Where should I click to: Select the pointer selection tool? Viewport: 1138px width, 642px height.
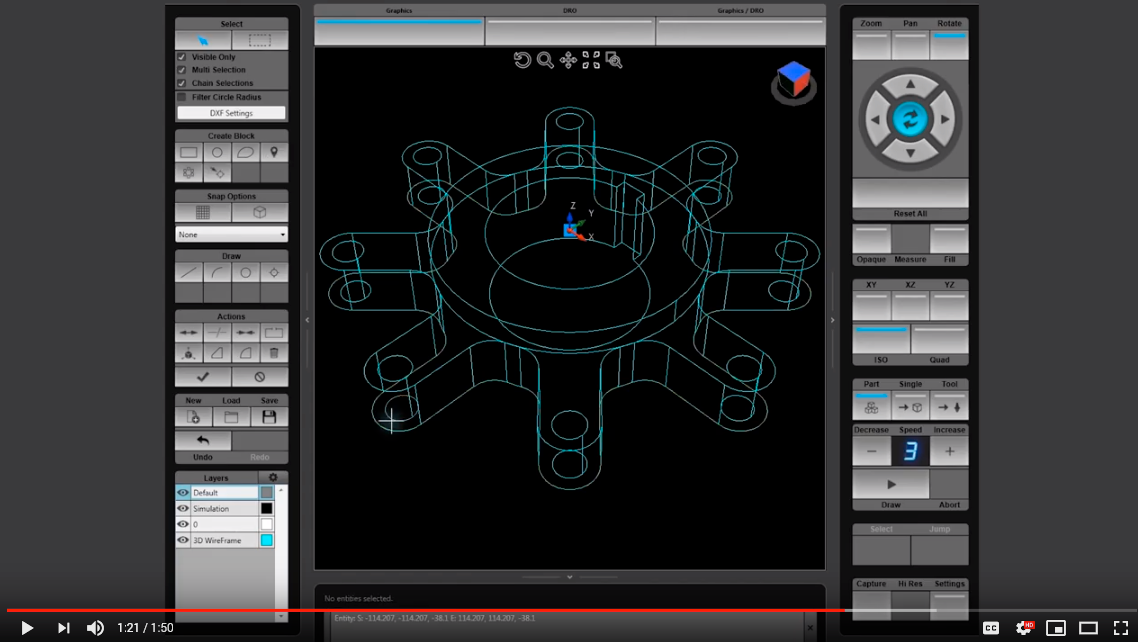(x=203, y=41)
